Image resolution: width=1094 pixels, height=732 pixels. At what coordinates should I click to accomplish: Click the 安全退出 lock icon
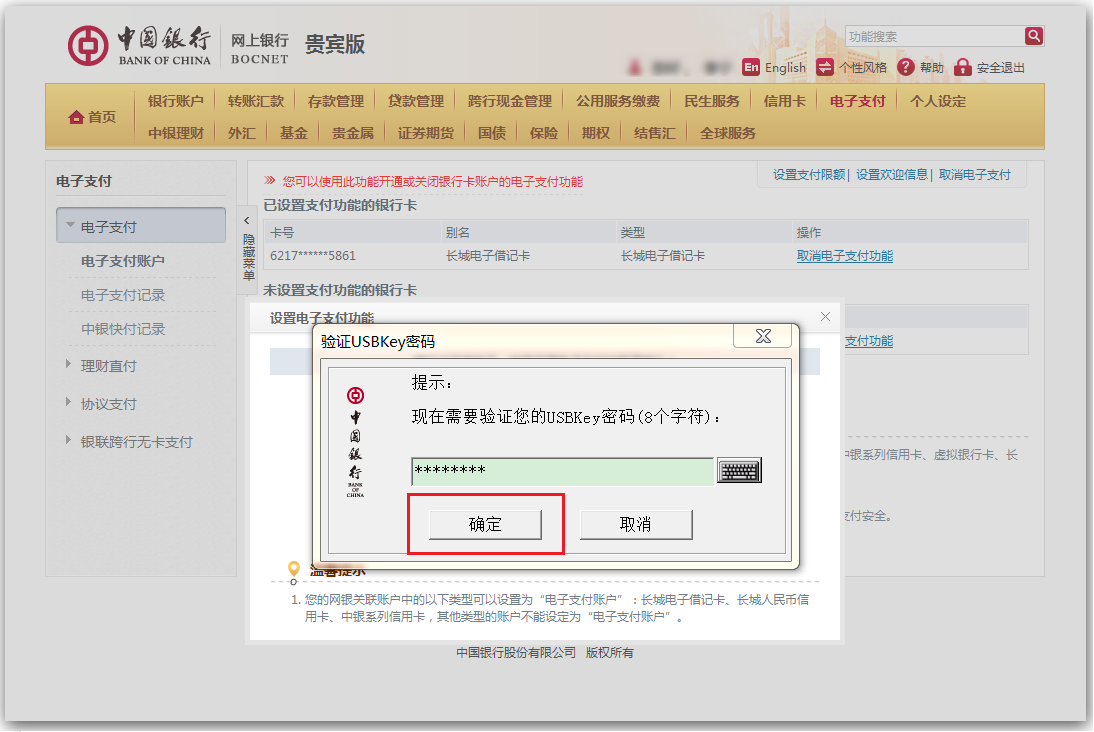pos(963,67)
